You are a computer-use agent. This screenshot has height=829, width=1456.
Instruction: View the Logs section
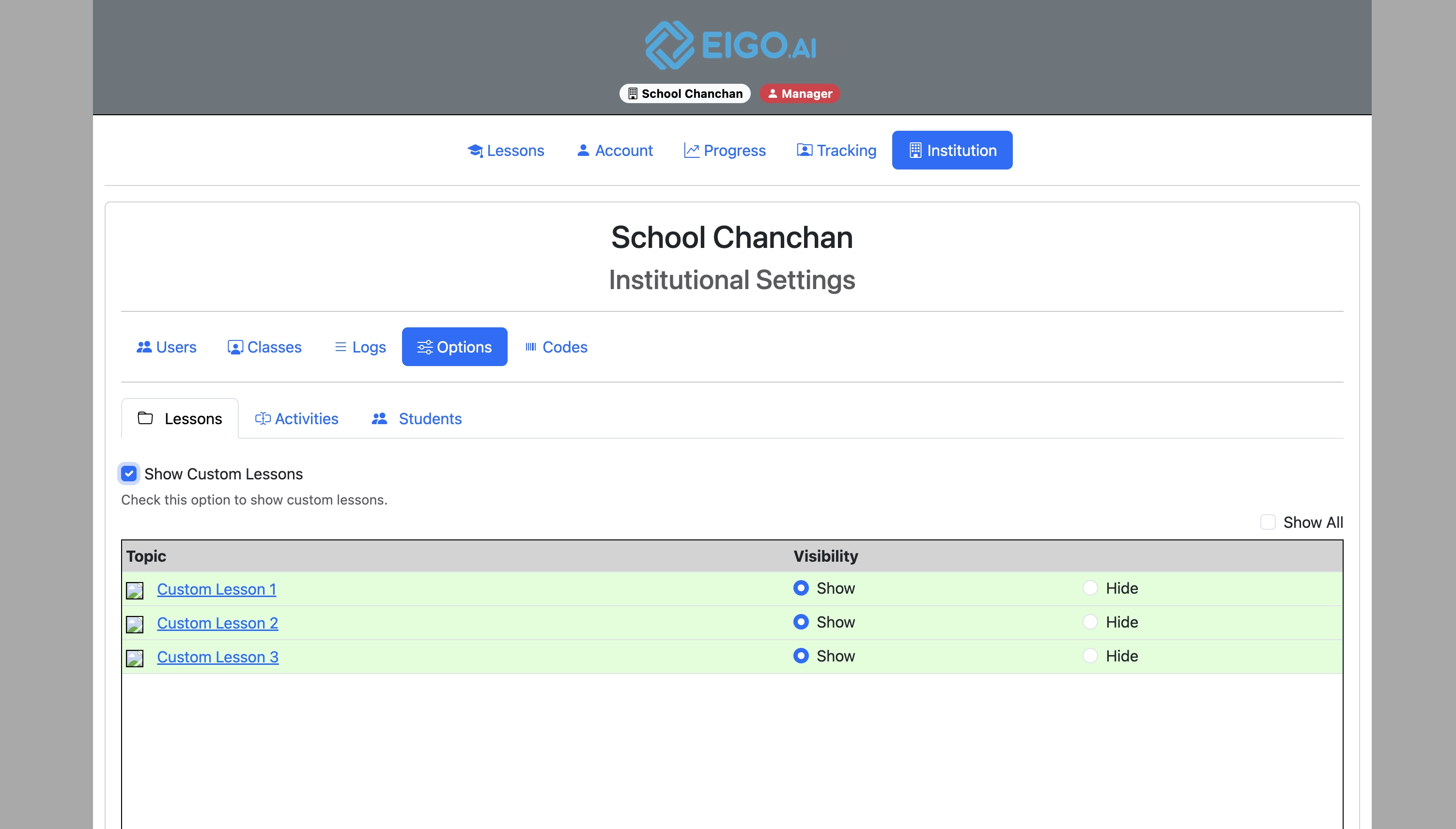(360, 347)
